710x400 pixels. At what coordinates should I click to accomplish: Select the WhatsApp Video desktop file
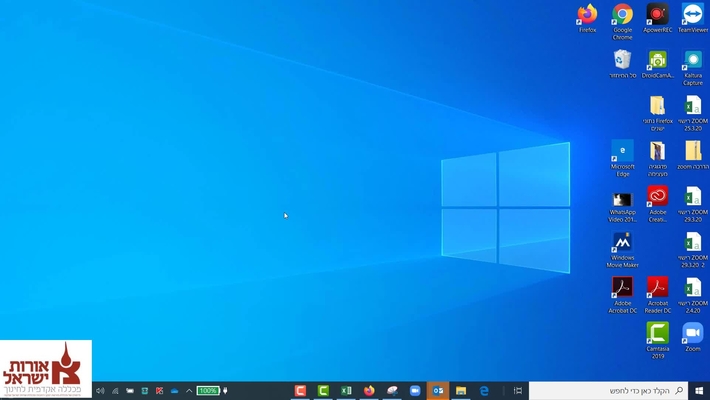(x=622, y=207)
